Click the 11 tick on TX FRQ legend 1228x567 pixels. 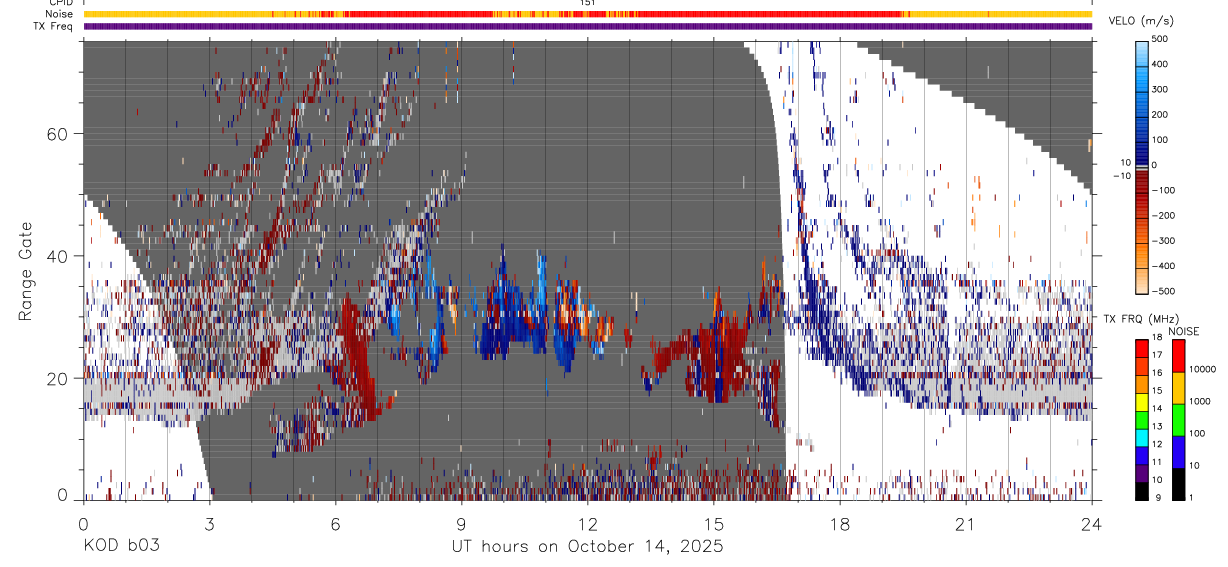pyautogui.click(x=1159, y=462)
